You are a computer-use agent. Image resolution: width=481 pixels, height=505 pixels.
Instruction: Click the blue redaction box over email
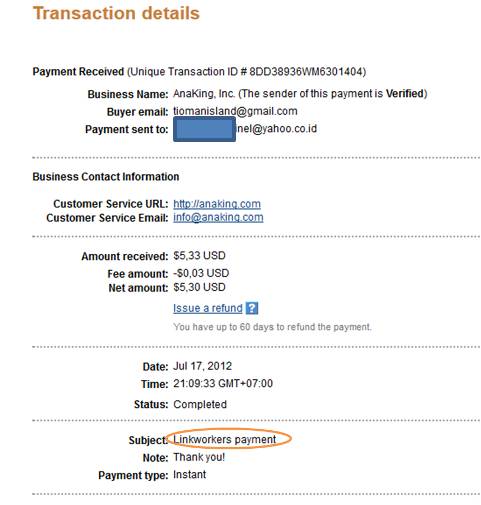point(204,129)
